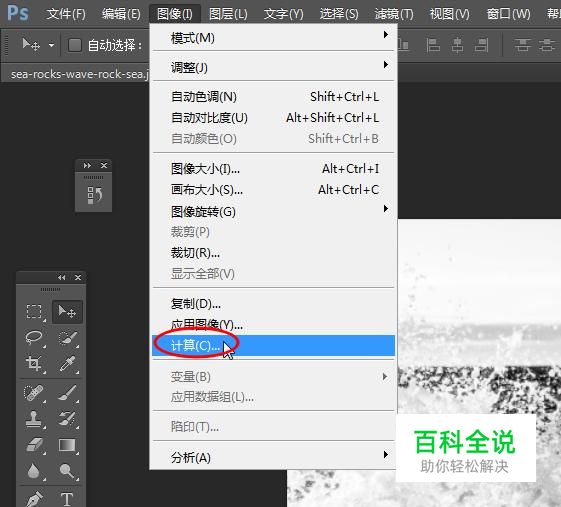
Task: Select the Blur tool
Action: tap(34, 471)
